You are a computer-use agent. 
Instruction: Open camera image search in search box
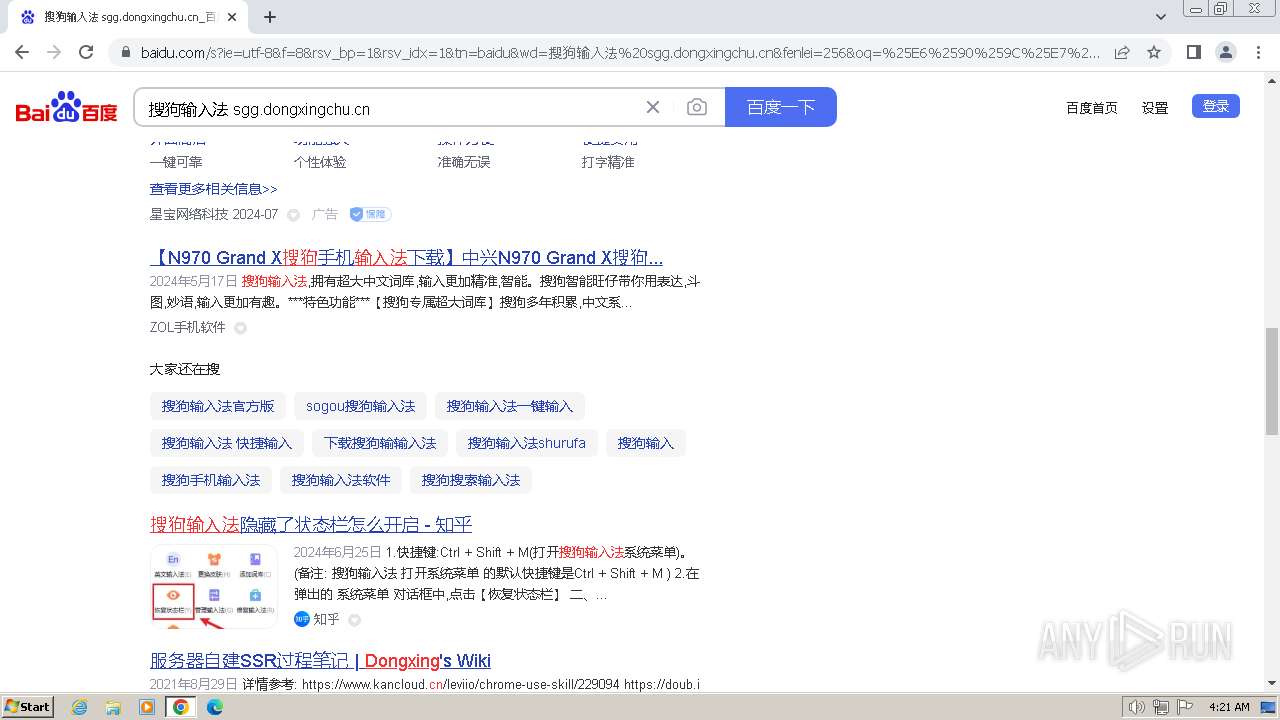click(x=697, y=107)
